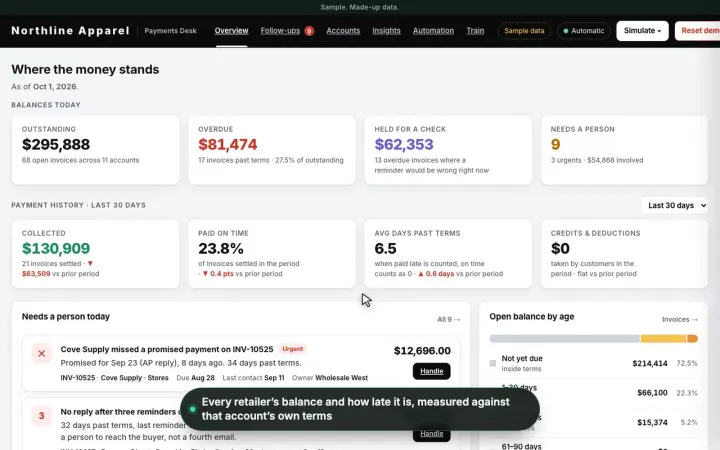Click the $214,414 not yet due amount
The image size is (720, 450).
(650, 363)
